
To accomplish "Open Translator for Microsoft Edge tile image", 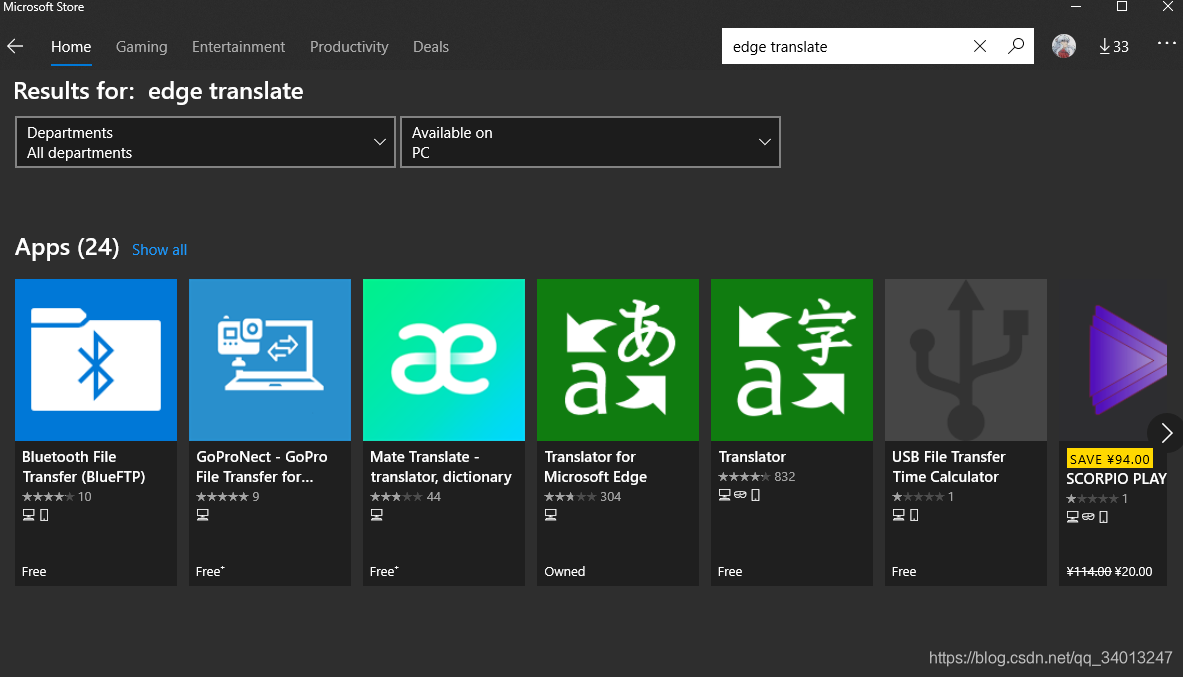I will click(618, 360).
